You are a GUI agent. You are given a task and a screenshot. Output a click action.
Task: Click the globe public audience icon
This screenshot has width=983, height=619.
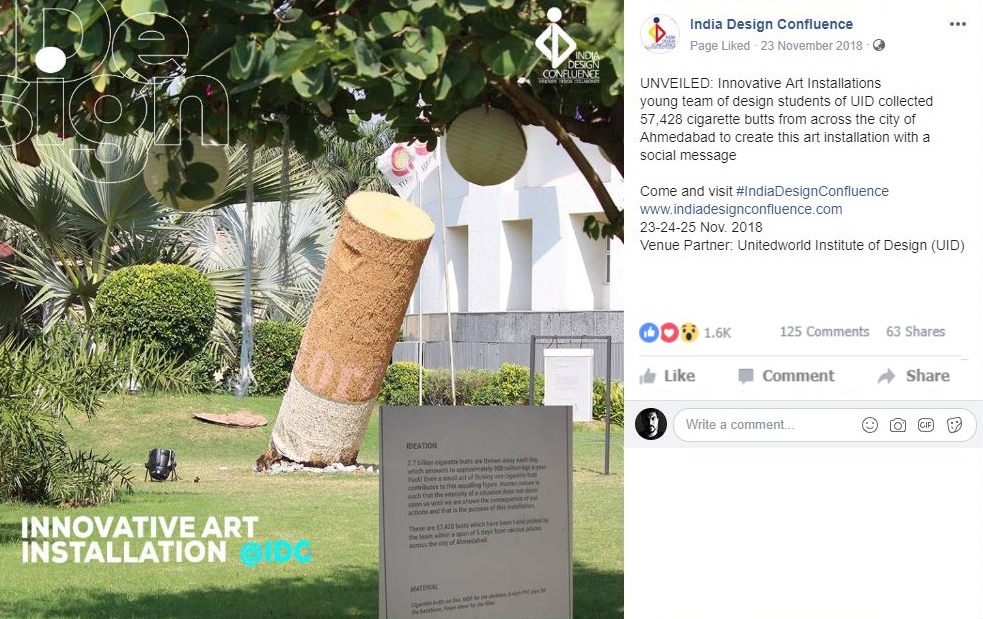coord(879,45)
